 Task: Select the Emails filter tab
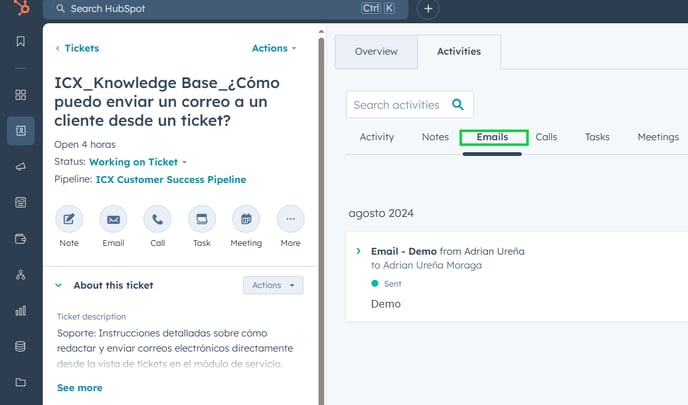pos(492,137)
